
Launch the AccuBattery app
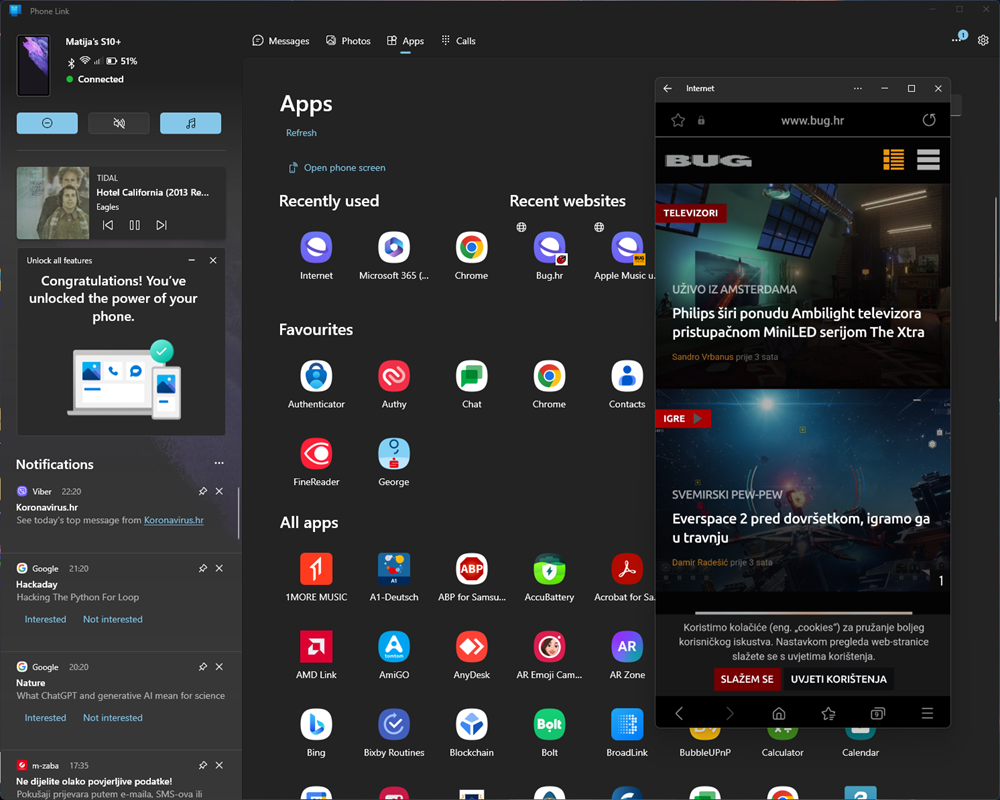pos(549,569)
